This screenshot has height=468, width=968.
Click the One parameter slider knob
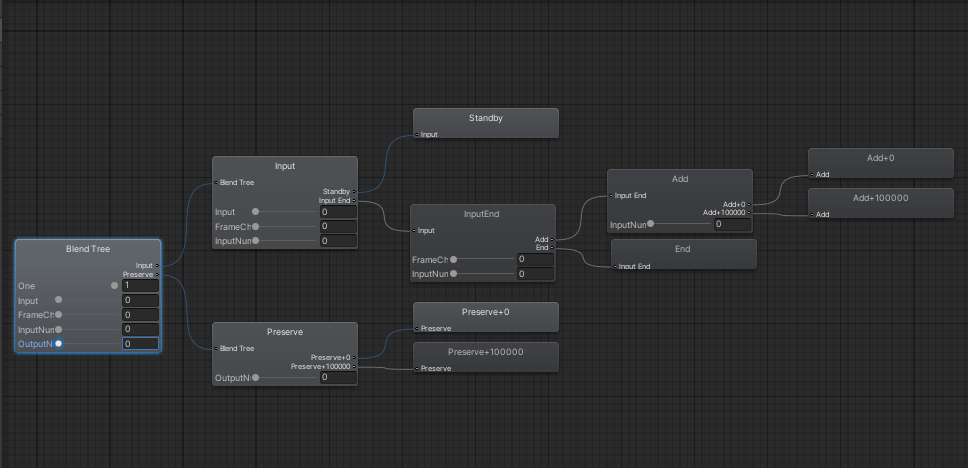(114, 286)
